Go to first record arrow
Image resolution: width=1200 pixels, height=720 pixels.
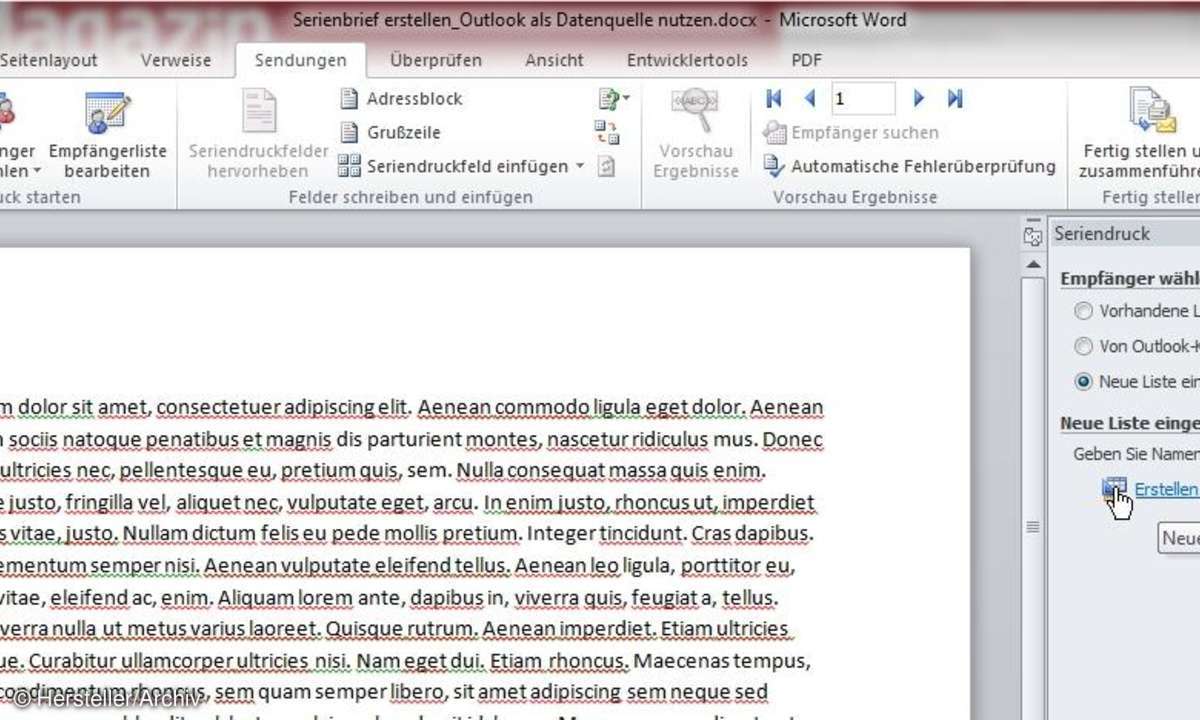774,98
